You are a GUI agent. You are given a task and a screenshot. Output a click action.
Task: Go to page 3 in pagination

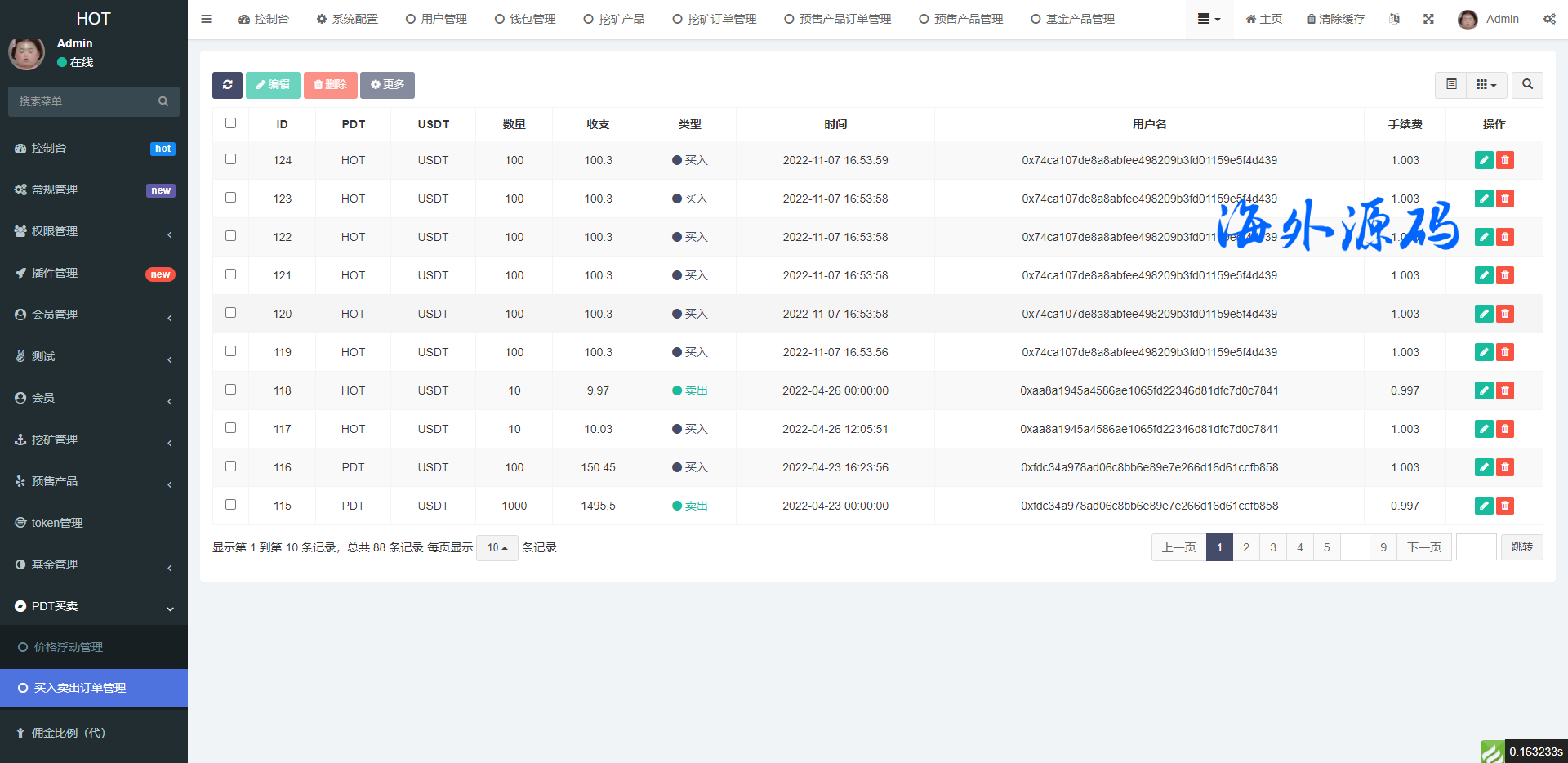[x=1272, y=547]
